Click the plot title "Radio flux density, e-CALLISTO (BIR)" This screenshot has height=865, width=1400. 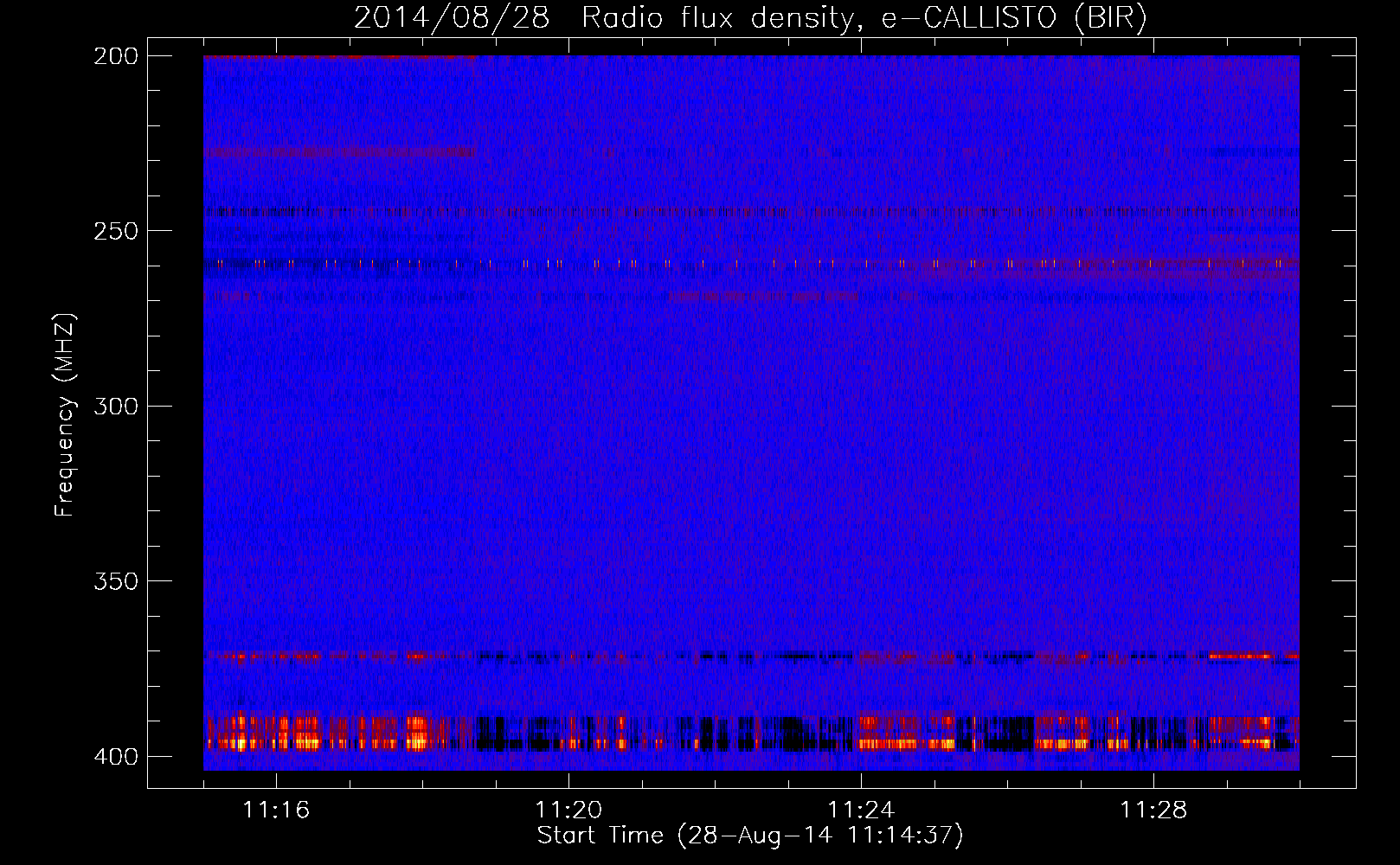coord(864,18)
